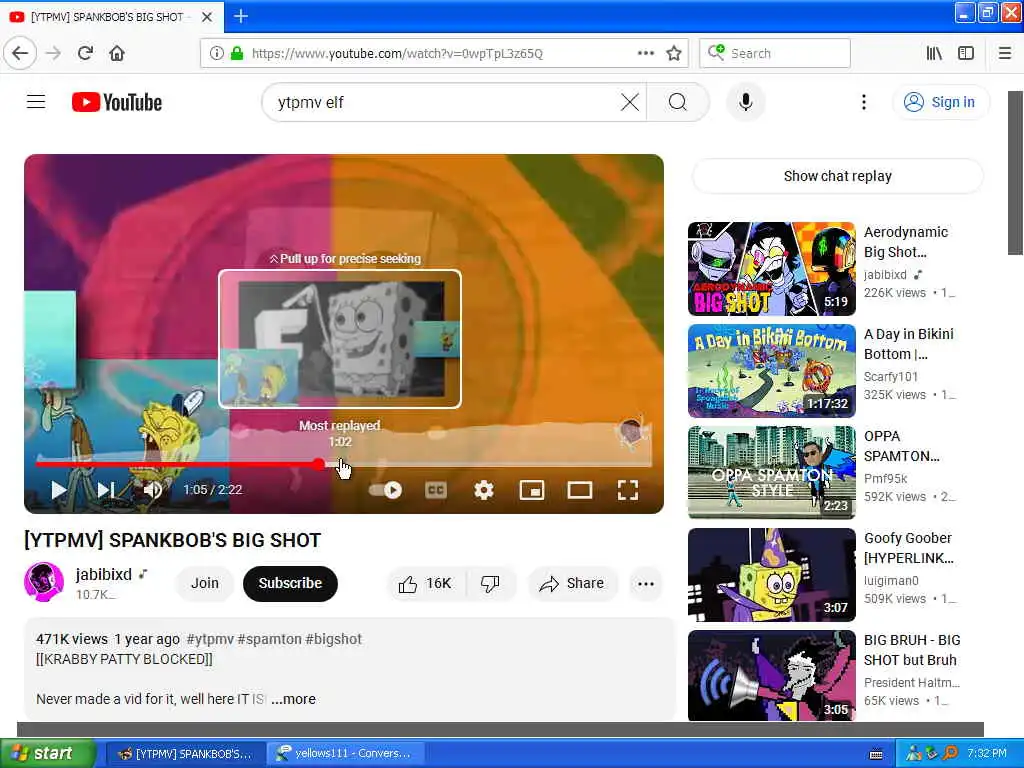Go forward in Firefox
The width and height of the screenshot is (1024, 768).
coord(54,53)
